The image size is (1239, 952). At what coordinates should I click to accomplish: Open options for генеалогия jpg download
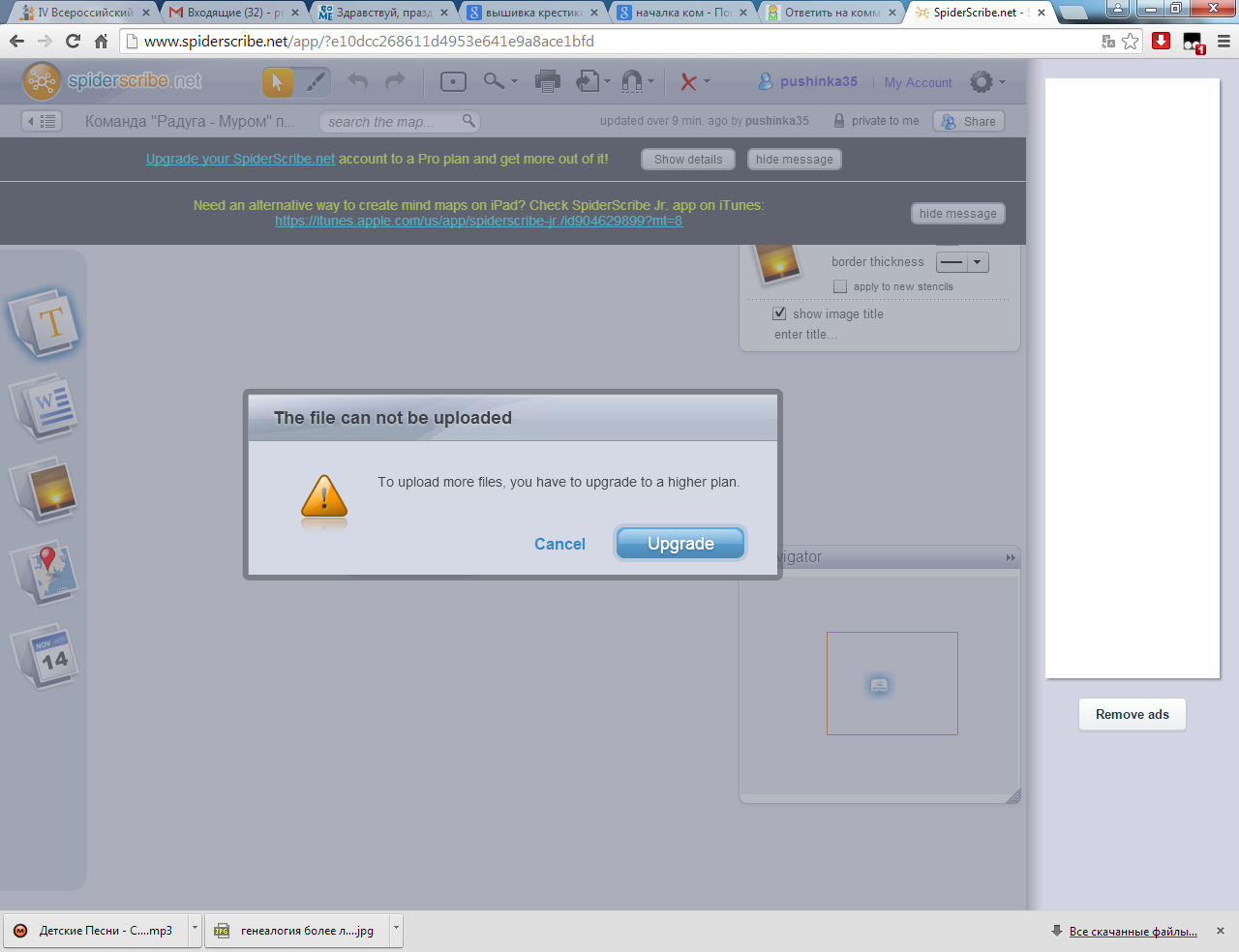pyautogui.click(x=396, y=930)
